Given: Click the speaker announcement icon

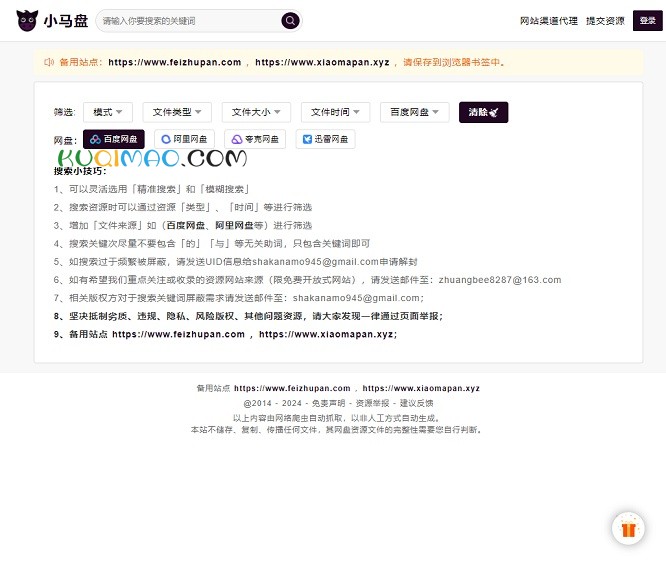Looking at the screenshot, I should pos(49,62).
